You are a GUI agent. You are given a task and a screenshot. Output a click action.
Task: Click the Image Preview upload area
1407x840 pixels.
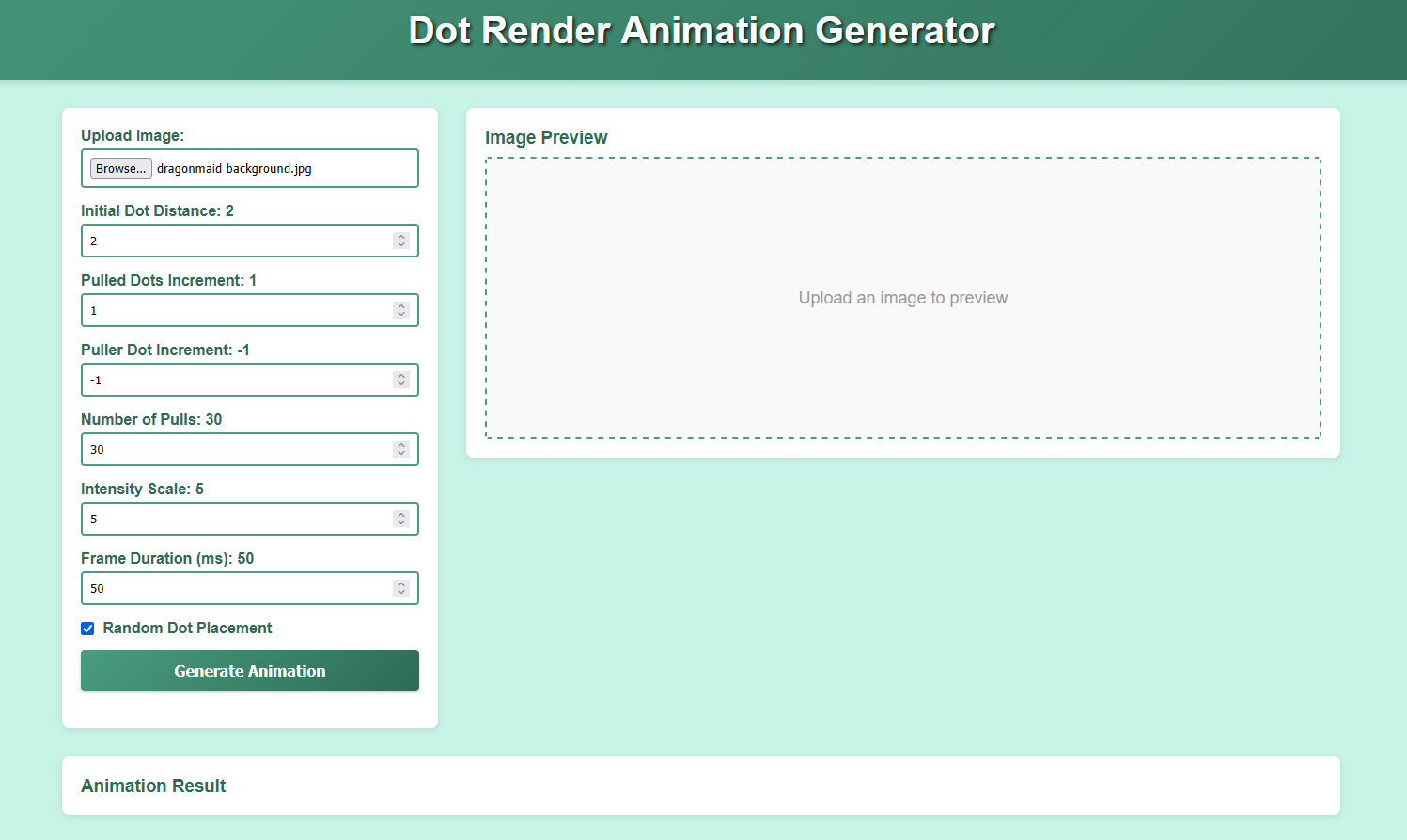tap(902, 297)
